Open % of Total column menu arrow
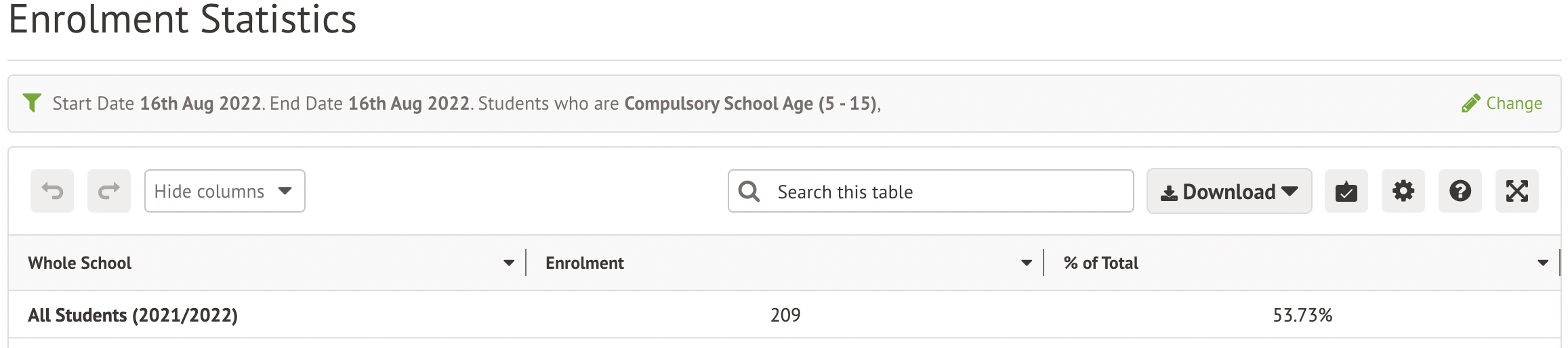Screen dimensions: 1568x348 1543,263
